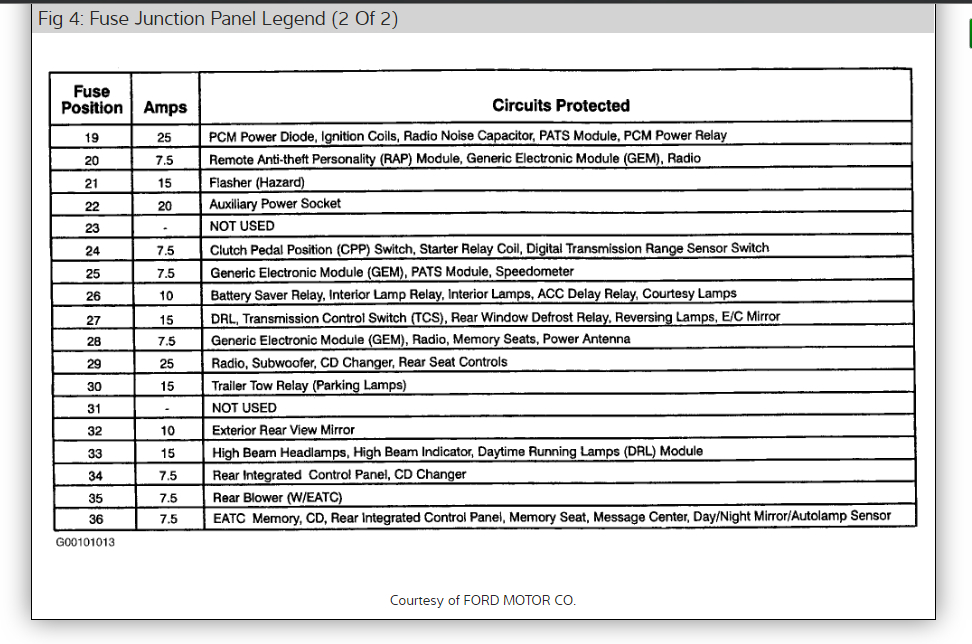This screenshot has height=644, width=972.
Task: Click fuse position 31 cell
Action: [x=94, y=409]
